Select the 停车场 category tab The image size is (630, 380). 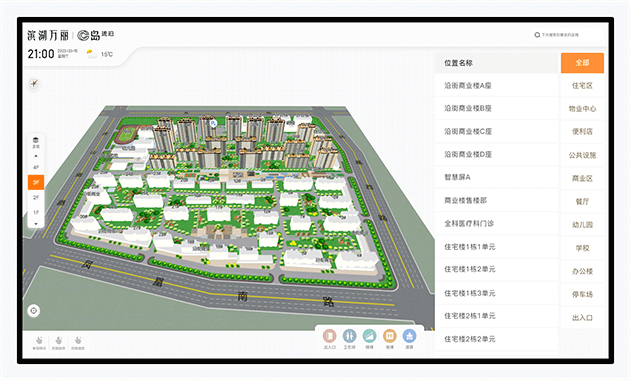coord(582,294)
